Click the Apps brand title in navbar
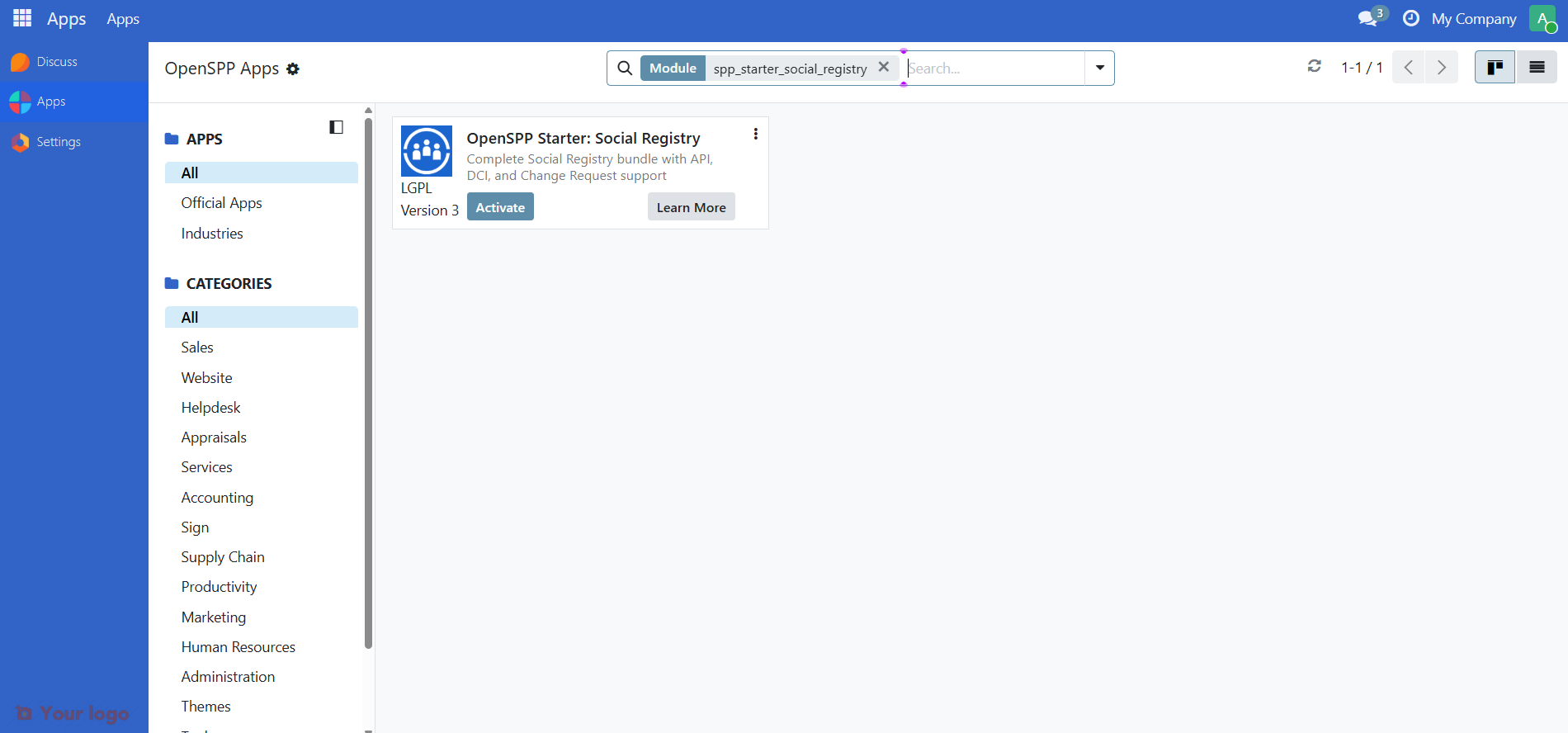This screenshot has height=733, width=1568. point(67,19)
